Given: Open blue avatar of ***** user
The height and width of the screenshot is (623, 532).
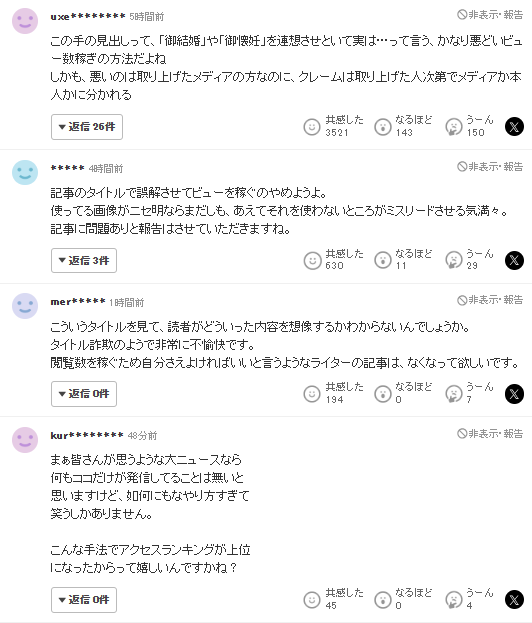Looking at the screenshot, I should pyautogui.click(x=25, y=172).
